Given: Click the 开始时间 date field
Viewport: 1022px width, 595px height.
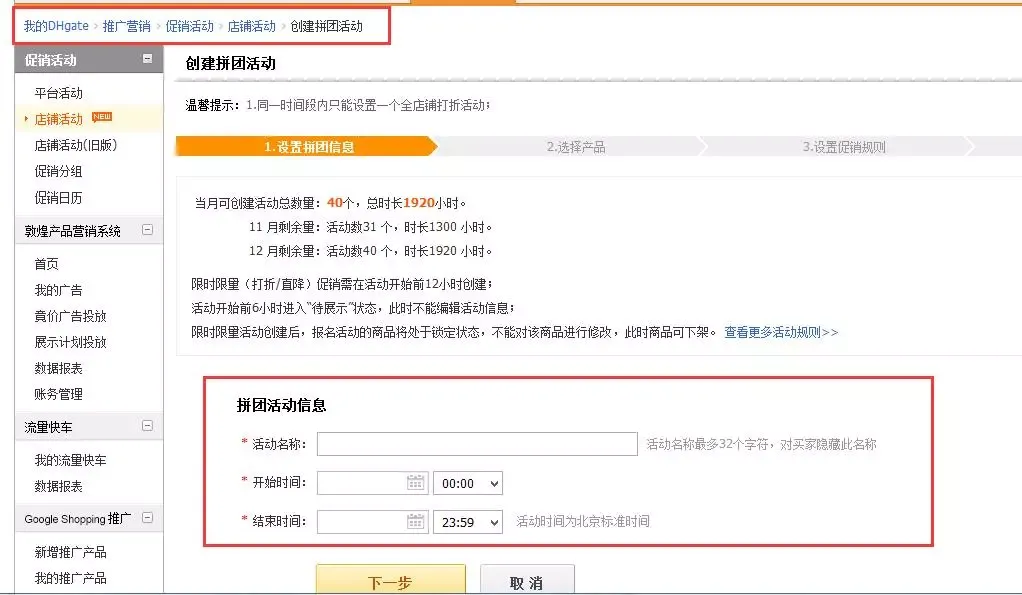Looking at the screenshot, I should [x=373, y=483].
